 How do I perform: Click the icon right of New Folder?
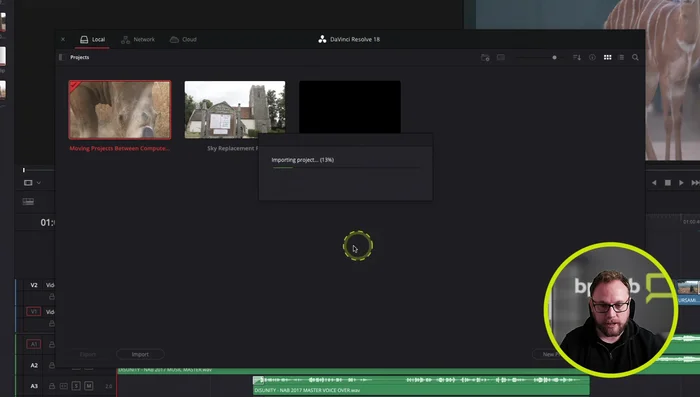click(501, 57)
